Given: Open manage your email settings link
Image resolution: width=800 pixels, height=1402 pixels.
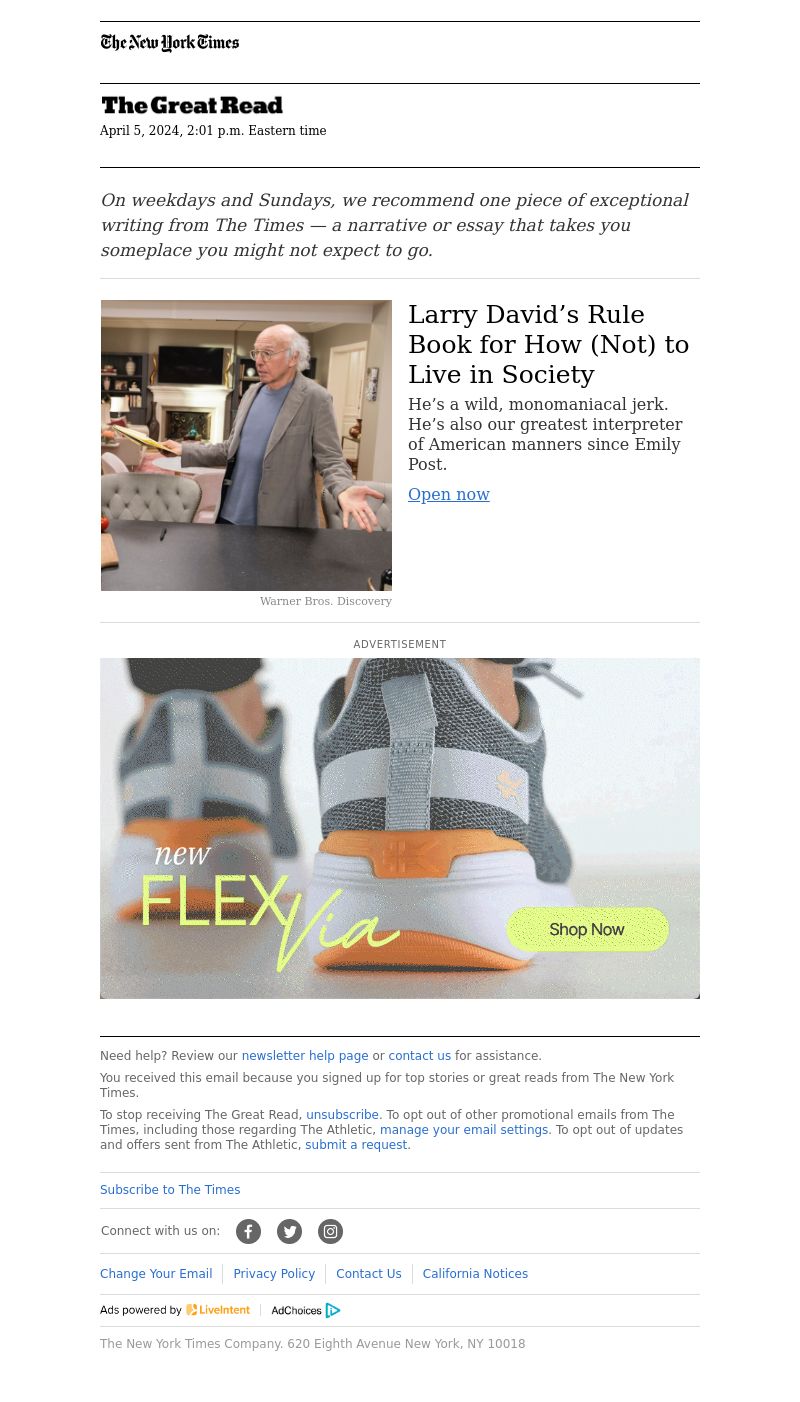Looking at the screenshot, I should click(x=464, y=1130).
